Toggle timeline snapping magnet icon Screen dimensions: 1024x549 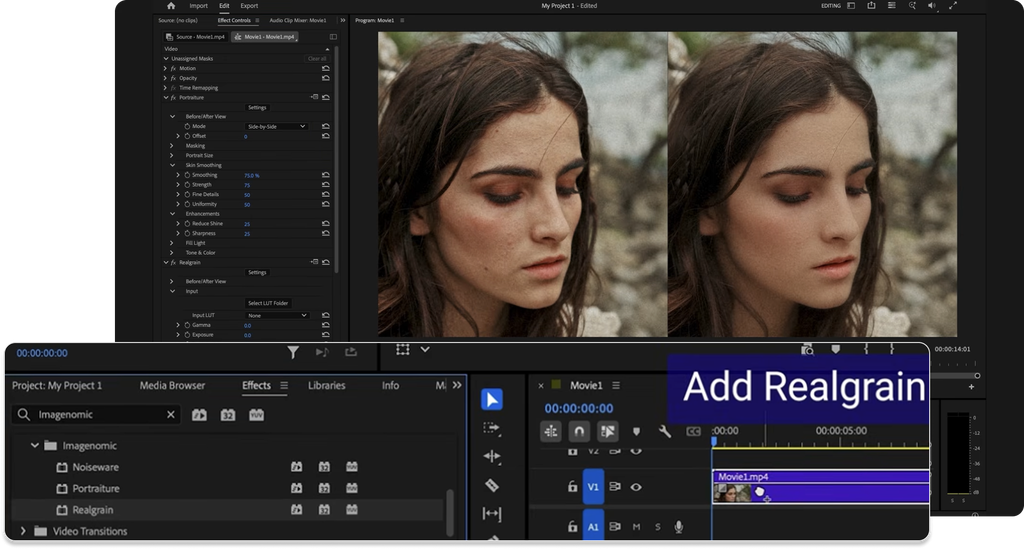pos(579,431)
